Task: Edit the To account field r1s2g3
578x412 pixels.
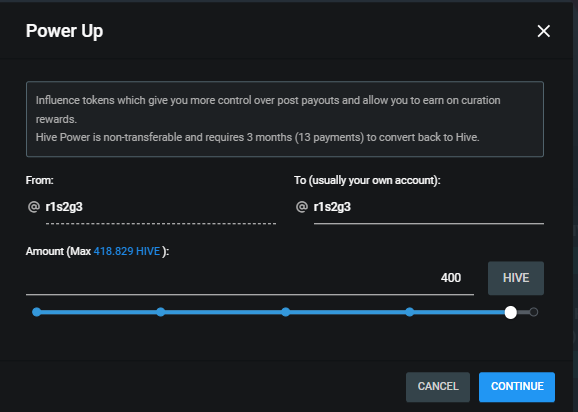Action: (x=429, y=207)
